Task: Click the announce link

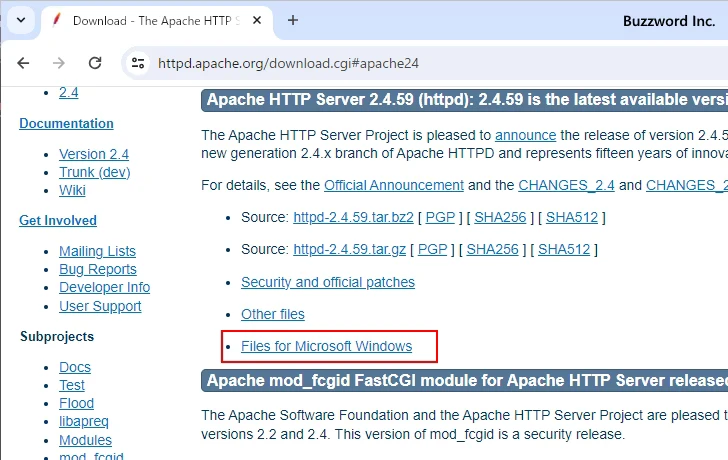Action: click(526, 135)
